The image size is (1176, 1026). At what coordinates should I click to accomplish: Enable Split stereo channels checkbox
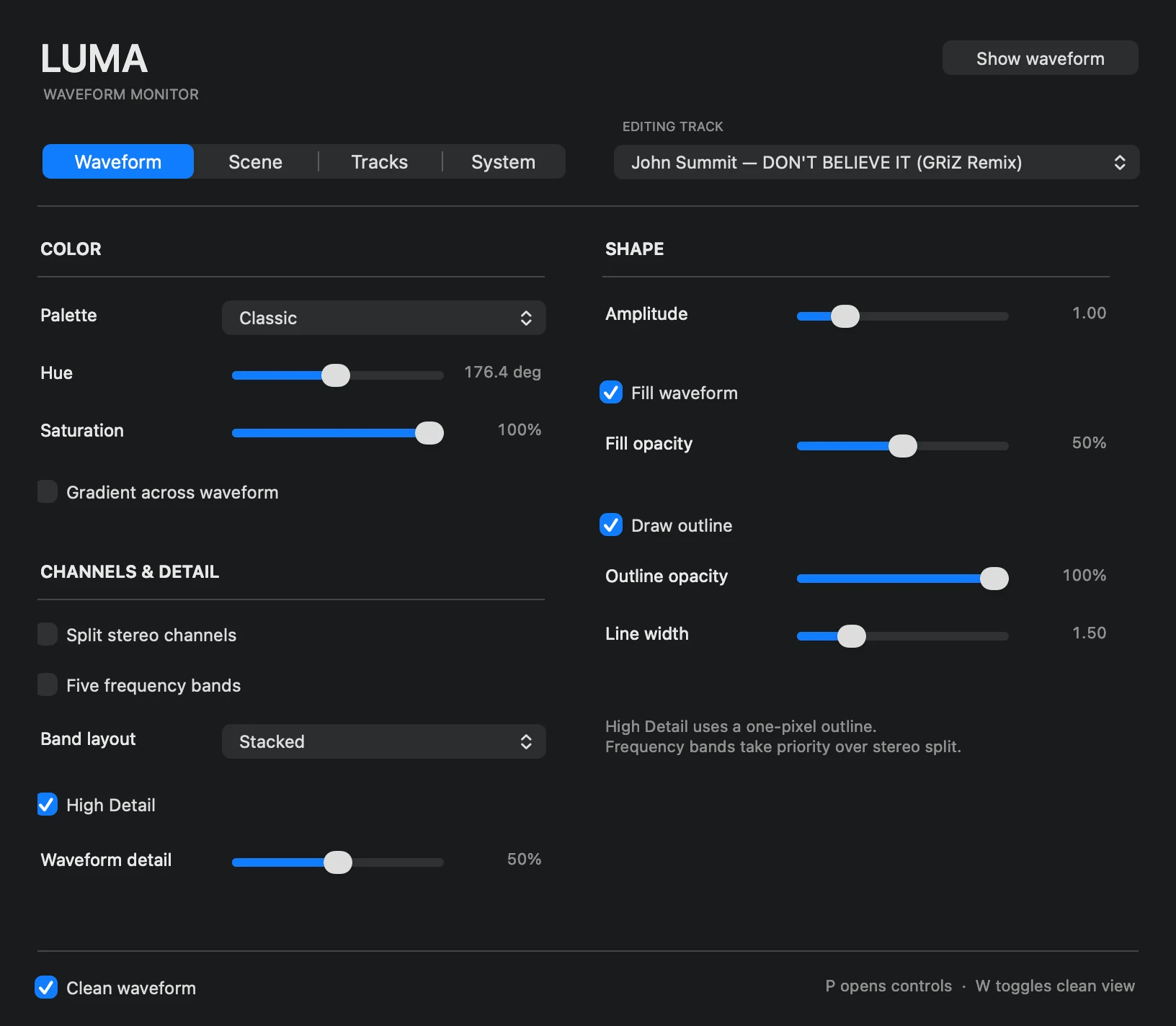(x=48, y=635)
